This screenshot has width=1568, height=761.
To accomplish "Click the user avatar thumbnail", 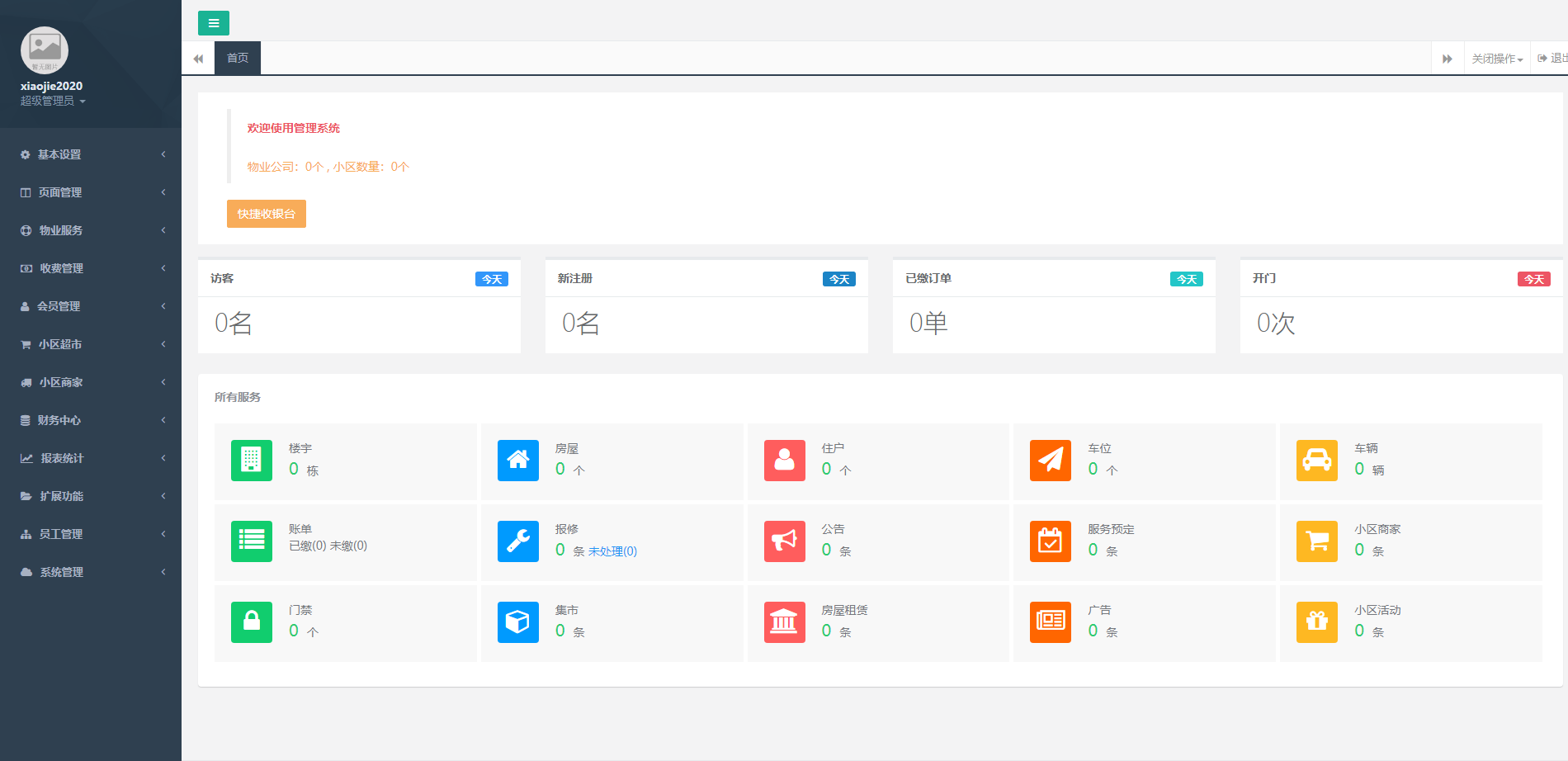I will click(45, 50).
